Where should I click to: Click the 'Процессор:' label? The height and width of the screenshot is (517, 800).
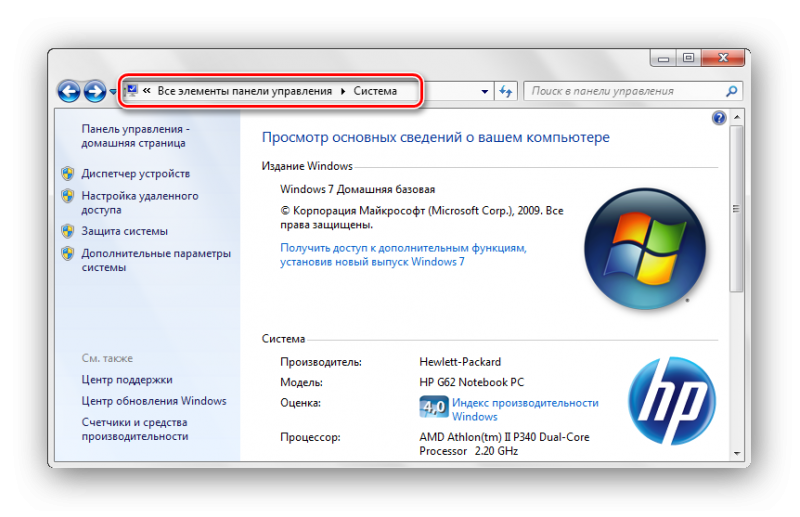click(x=310, y=437)
